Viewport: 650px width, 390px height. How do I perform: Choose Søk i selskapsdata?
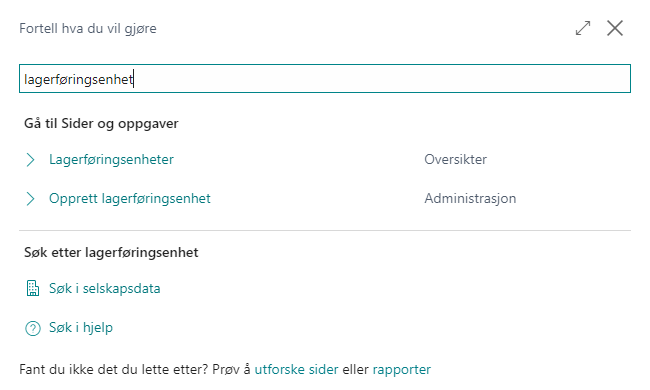[104, 288]
